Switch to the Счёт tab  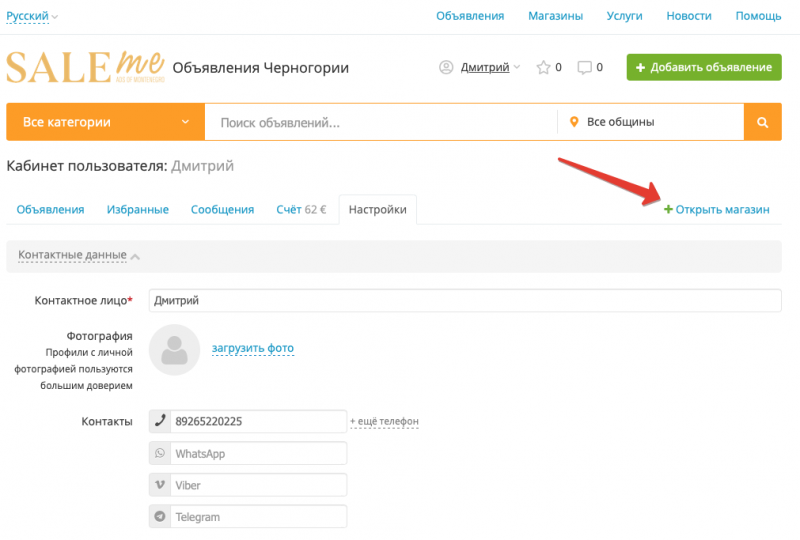(x=301, y=210)
